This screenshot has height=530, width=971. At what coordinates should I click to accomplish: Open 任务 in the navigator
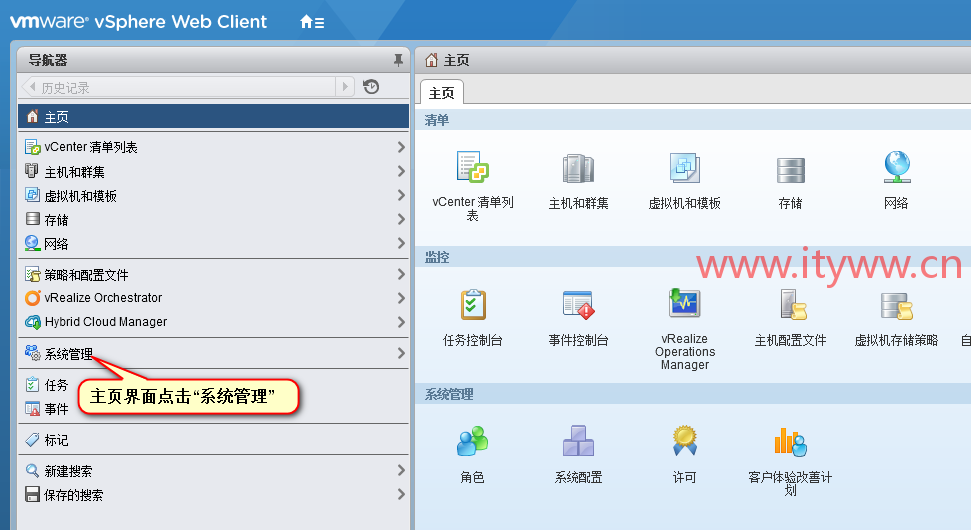coord(214,385)
